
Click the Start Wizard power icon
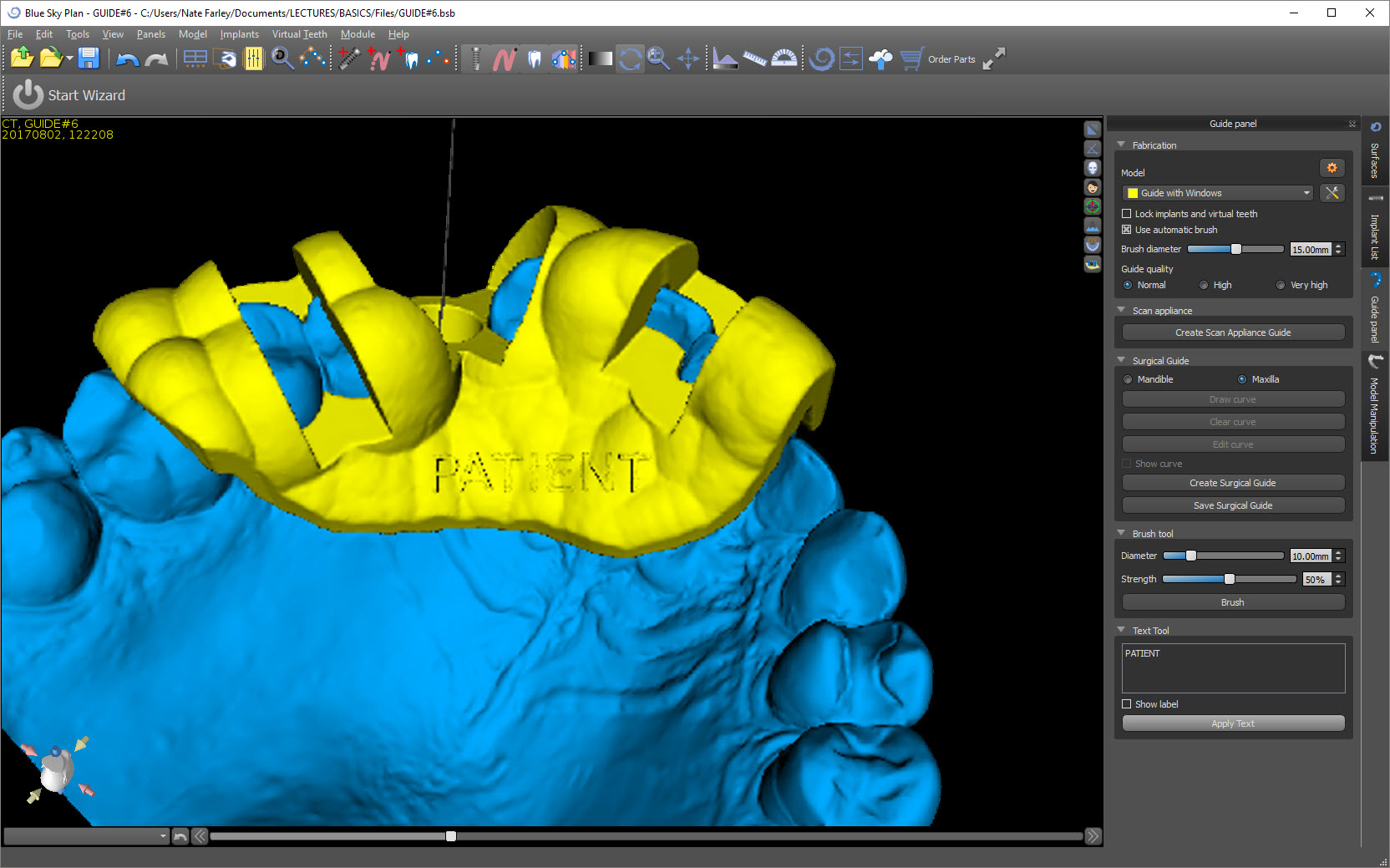click(x=28, y=94)
